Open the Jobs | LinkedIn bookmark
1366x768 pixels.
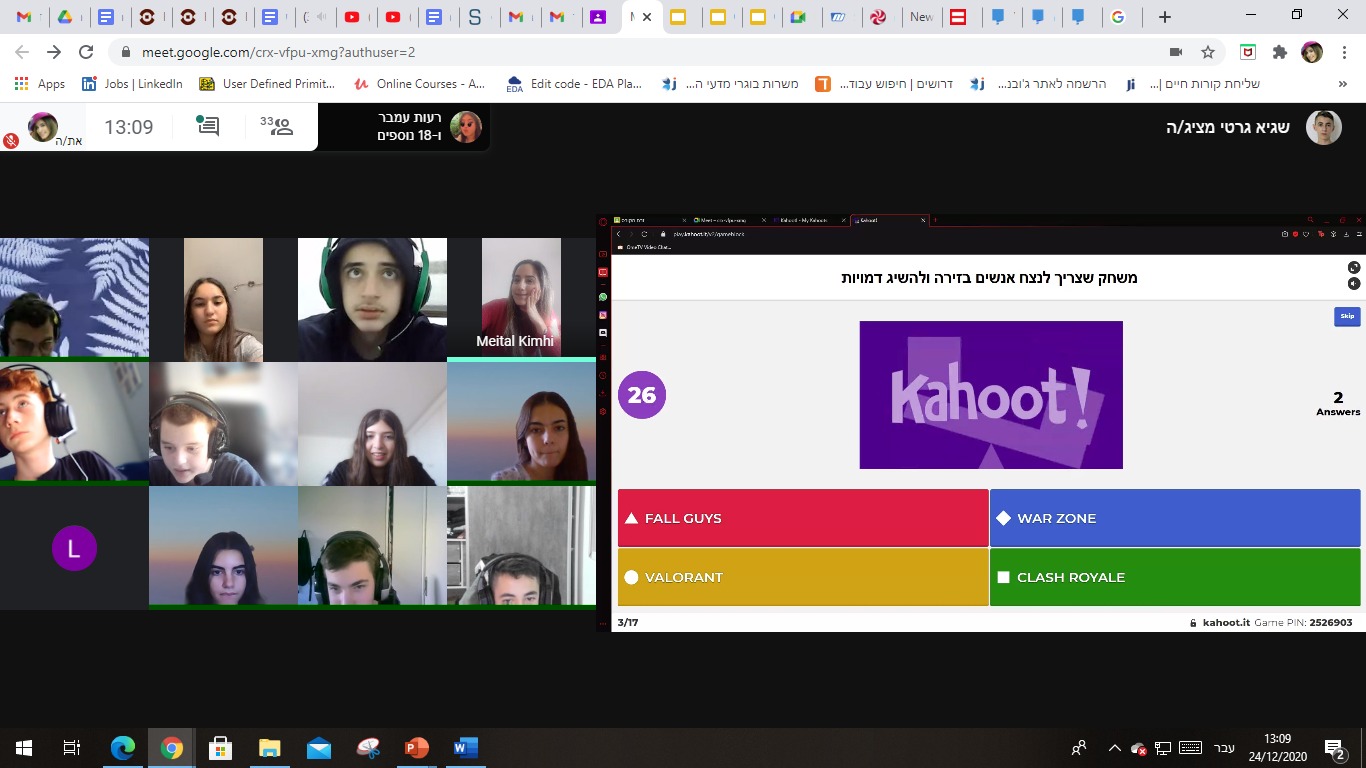[132, 84]
